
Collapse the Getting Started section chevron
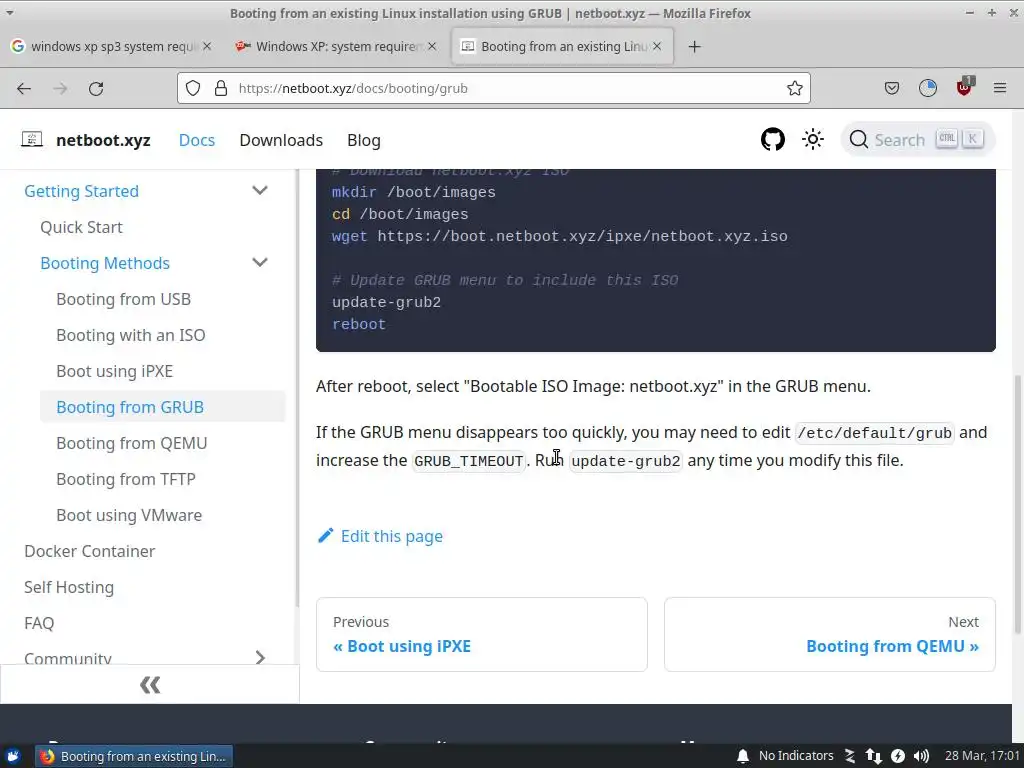click(260, 191)
